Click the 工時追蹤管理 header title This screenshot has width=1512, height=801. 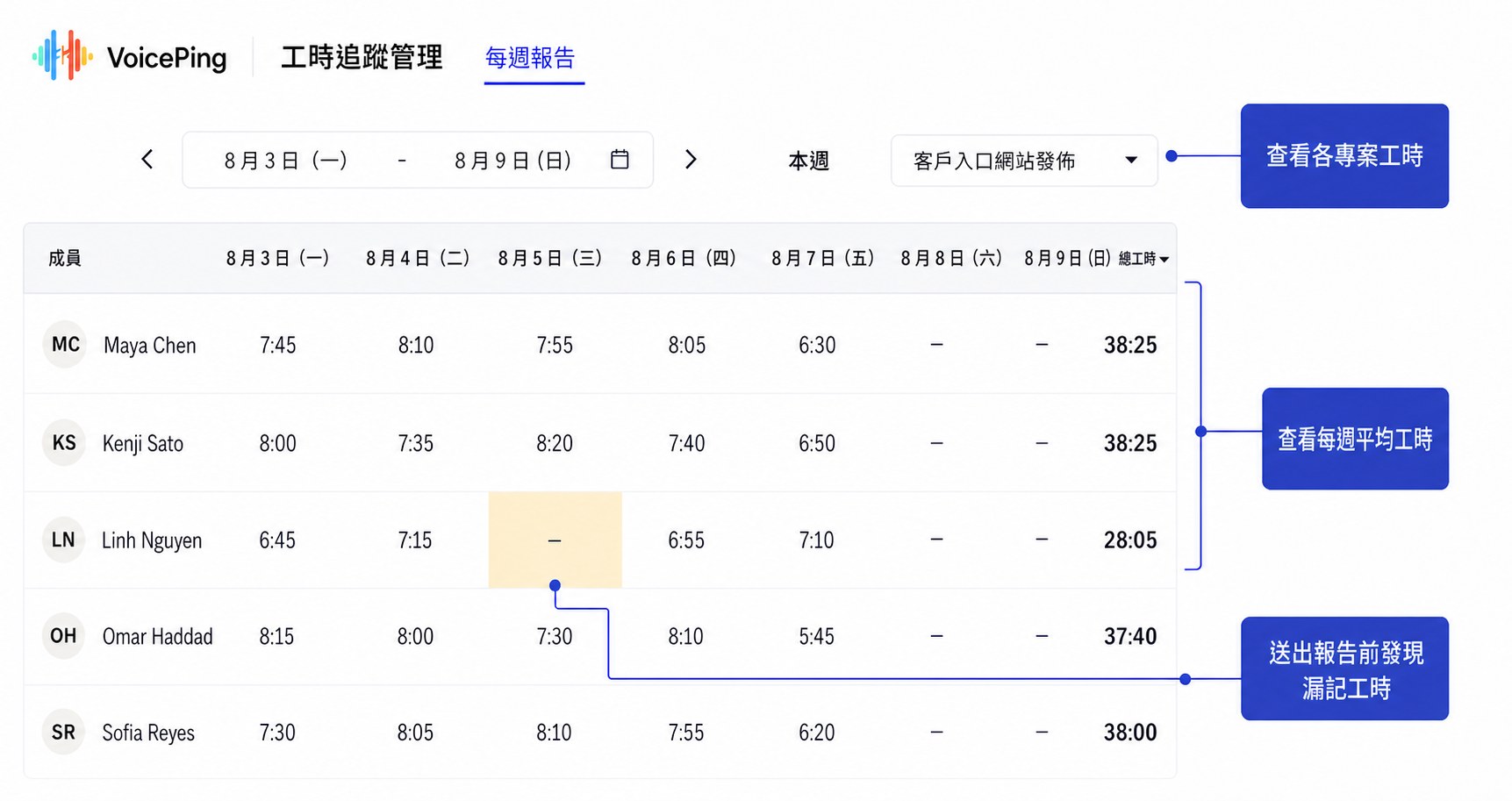pos(362,57)
